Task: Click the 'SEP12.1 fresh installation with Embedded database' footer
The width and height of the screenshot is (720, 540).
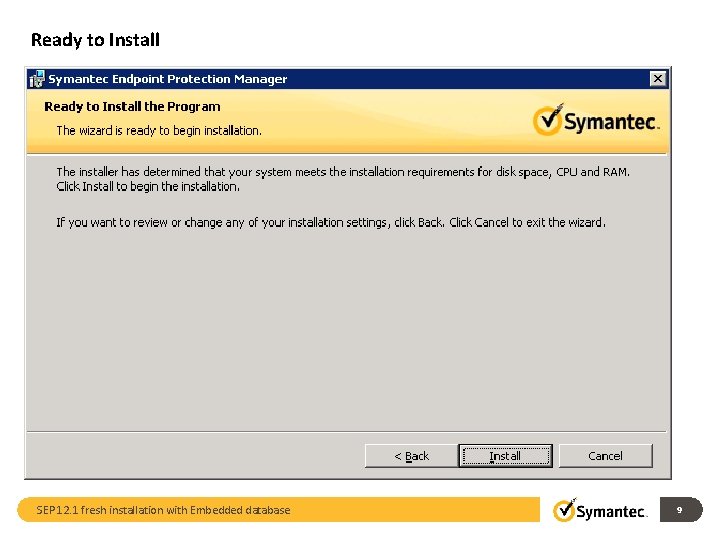Action: click(x=163, y=510)
